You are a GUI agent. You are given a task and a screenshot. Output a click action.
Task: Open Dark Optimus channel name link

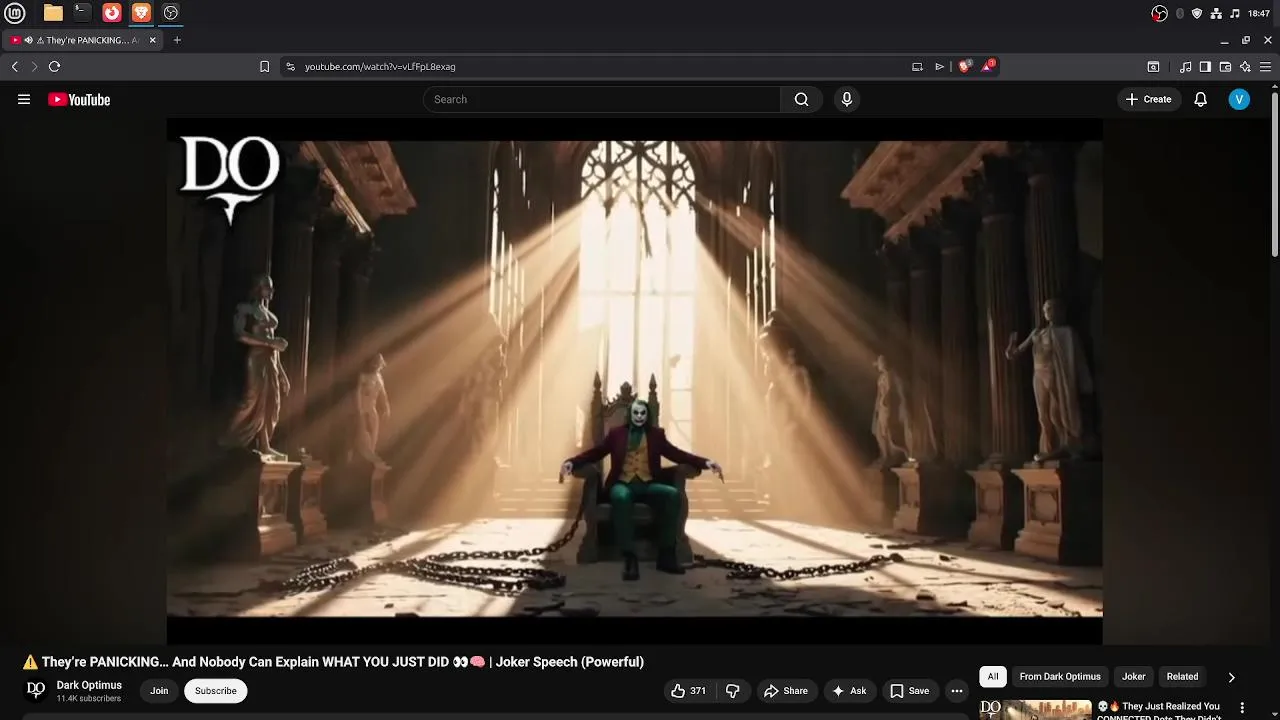89,685
